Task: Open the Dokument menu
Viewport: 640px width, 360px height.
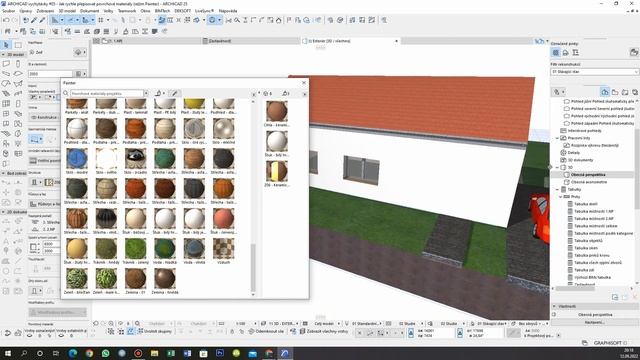Action: pyautogui.click(x=89, y=11)
